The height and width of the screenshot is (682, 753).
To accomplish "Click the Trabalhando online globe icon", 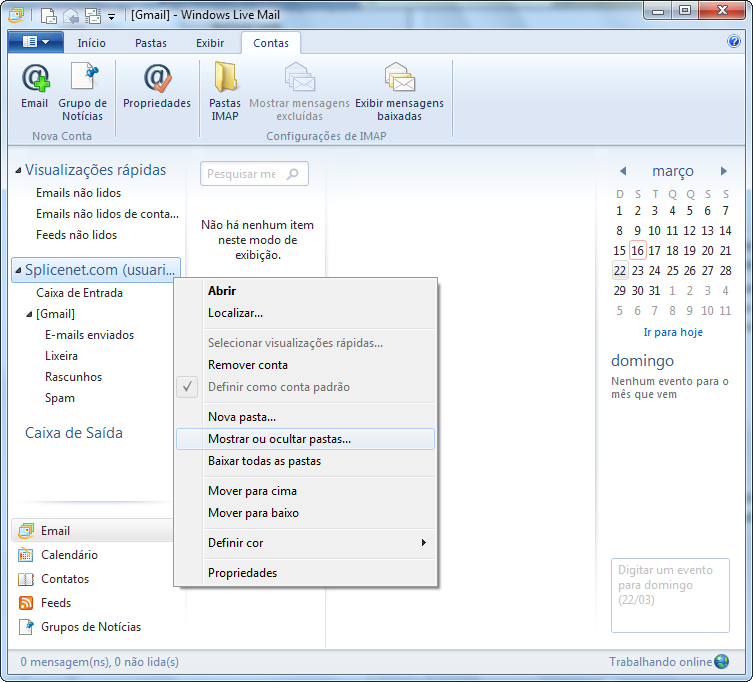I will click(721, 662).
